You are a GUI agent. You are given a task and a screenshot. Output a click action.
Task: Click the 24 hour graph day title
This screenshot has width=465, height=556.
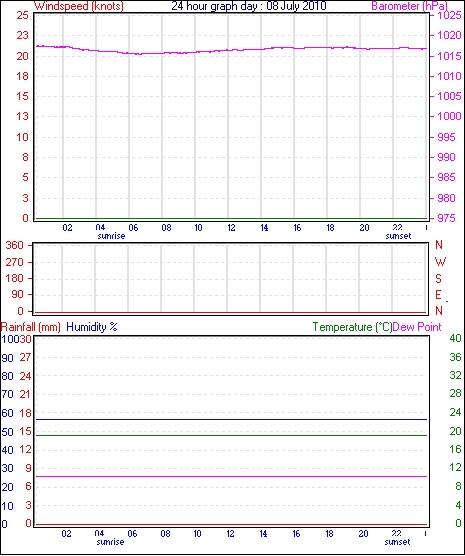[x=249, y=6]
